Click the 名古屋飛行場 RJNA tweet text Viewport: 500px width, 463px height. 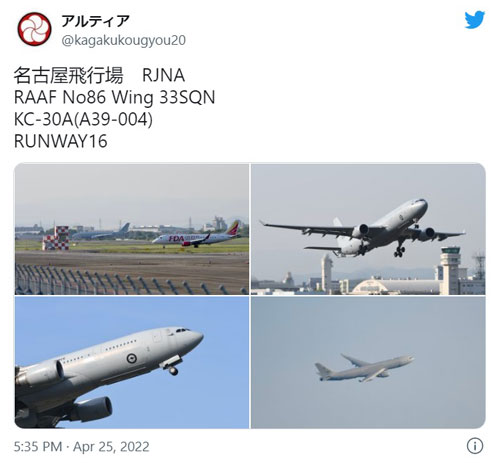pos(99,75)
